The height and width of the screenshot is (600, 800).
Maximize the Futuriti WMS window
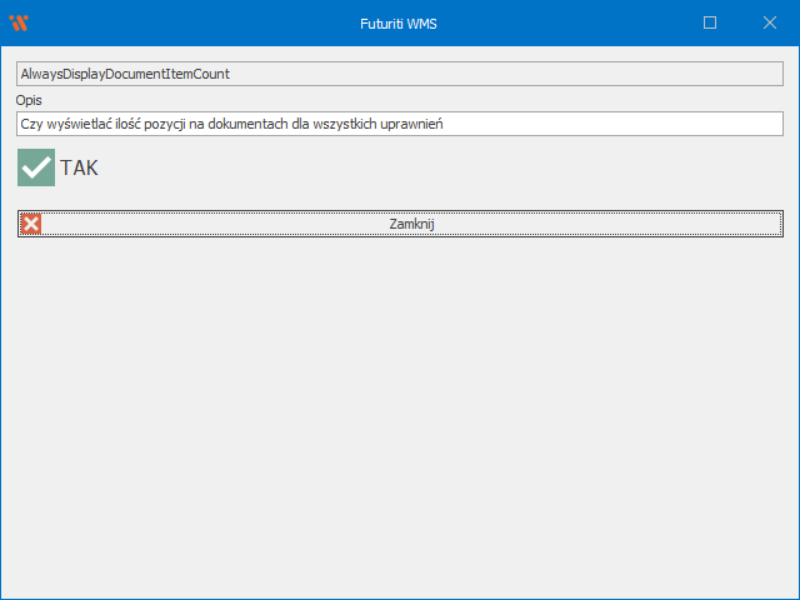710,23
